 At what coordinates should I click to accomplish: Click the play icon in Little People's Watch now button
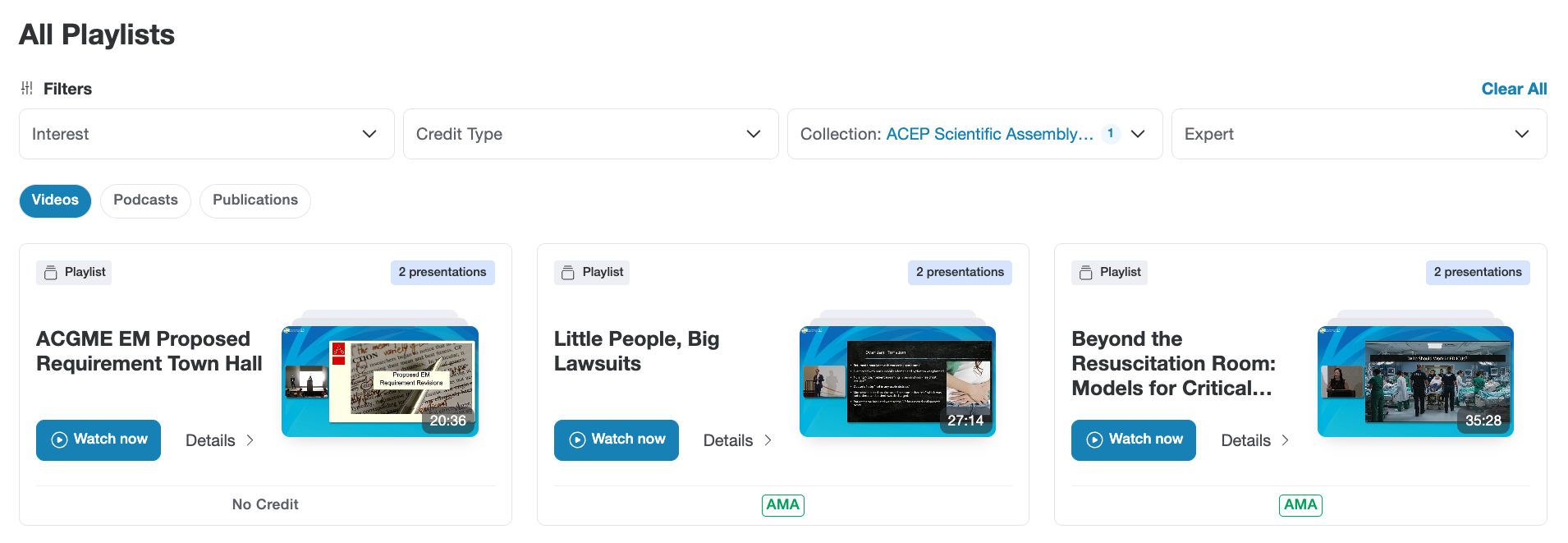coord(575,440)
